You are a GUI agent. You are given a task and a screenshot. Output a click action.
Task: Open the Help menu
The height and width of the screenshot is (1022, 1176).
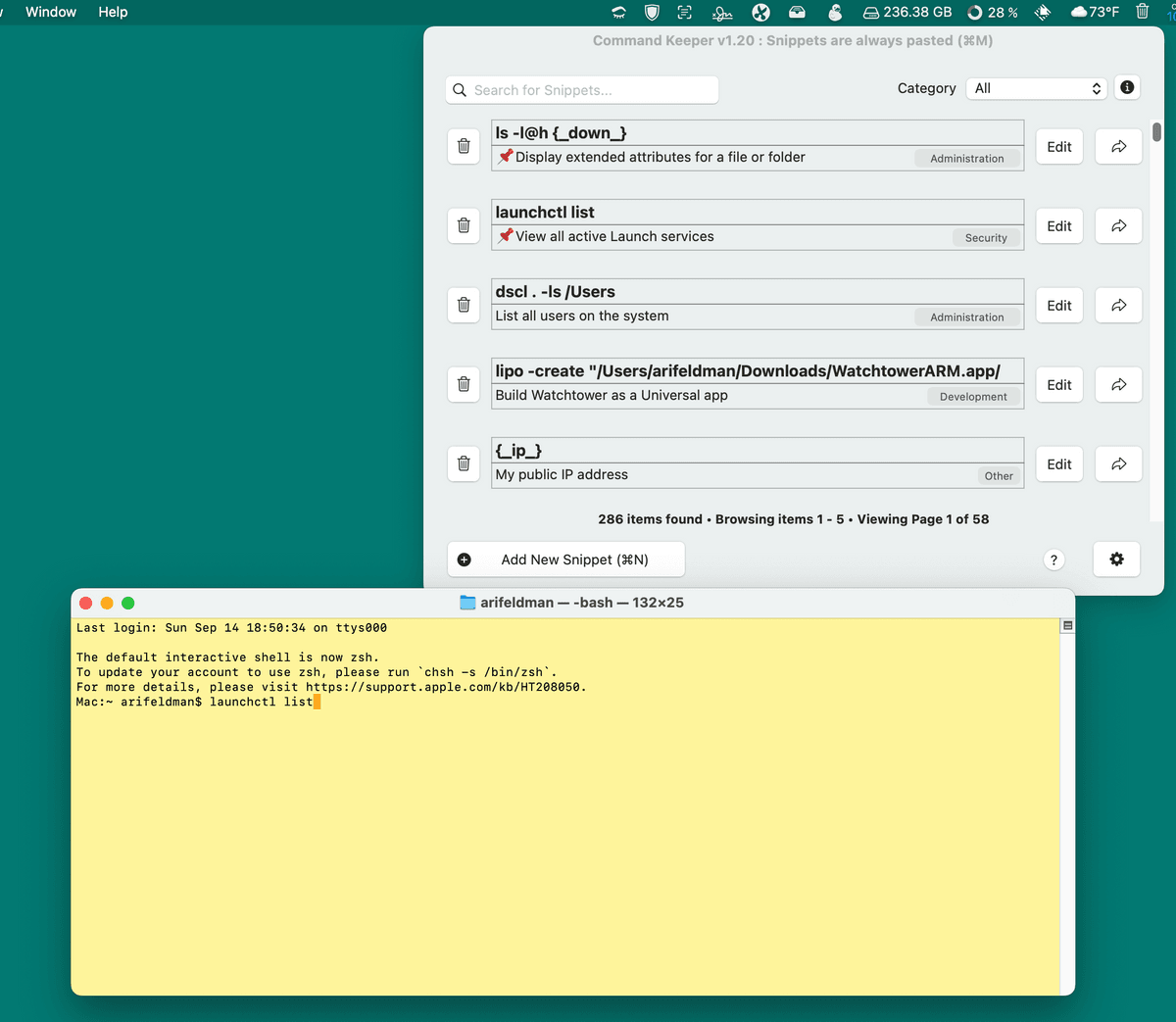point(113,12)
